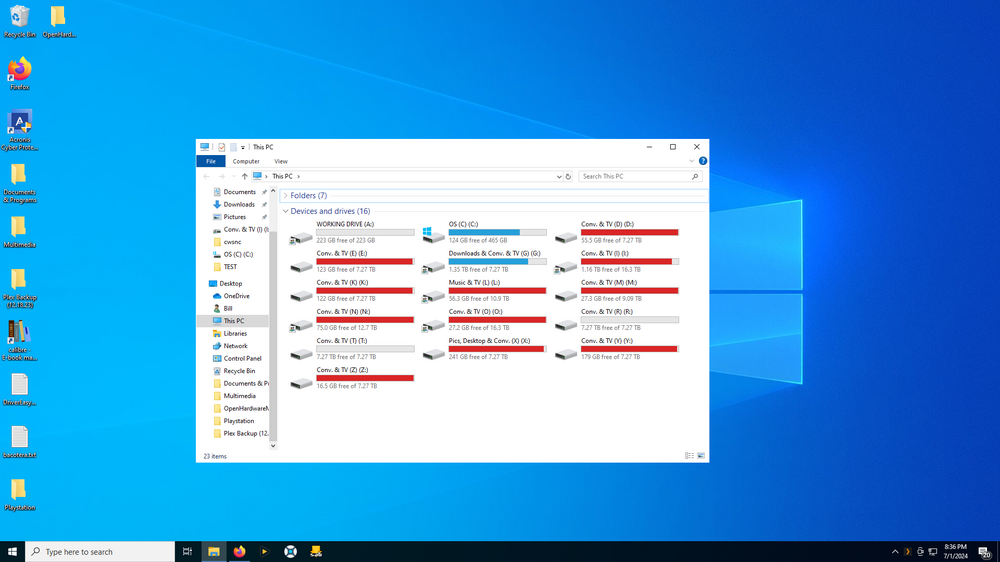The height and width of the screenshot is (562, 1000).
Task: Select Network in navigation pane
Action: (x=235, y=346)
